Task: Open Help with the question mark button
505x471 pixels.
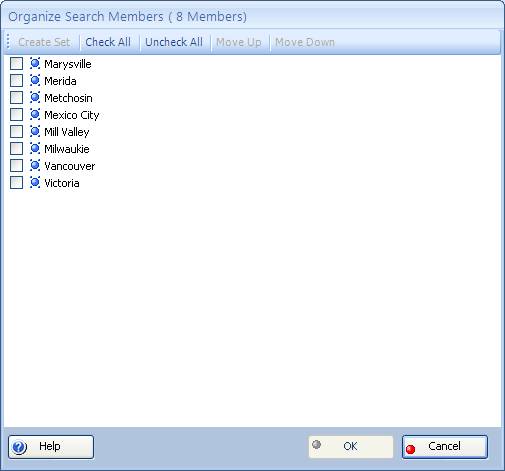Action: coord(51,447)
